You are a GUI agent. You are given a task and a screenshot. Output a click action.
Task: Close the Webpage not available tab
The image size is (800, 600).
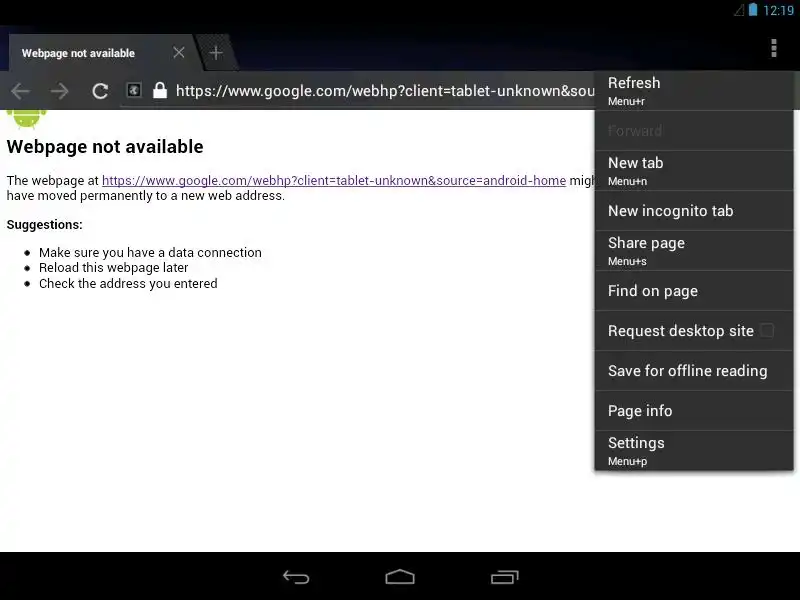179,53
